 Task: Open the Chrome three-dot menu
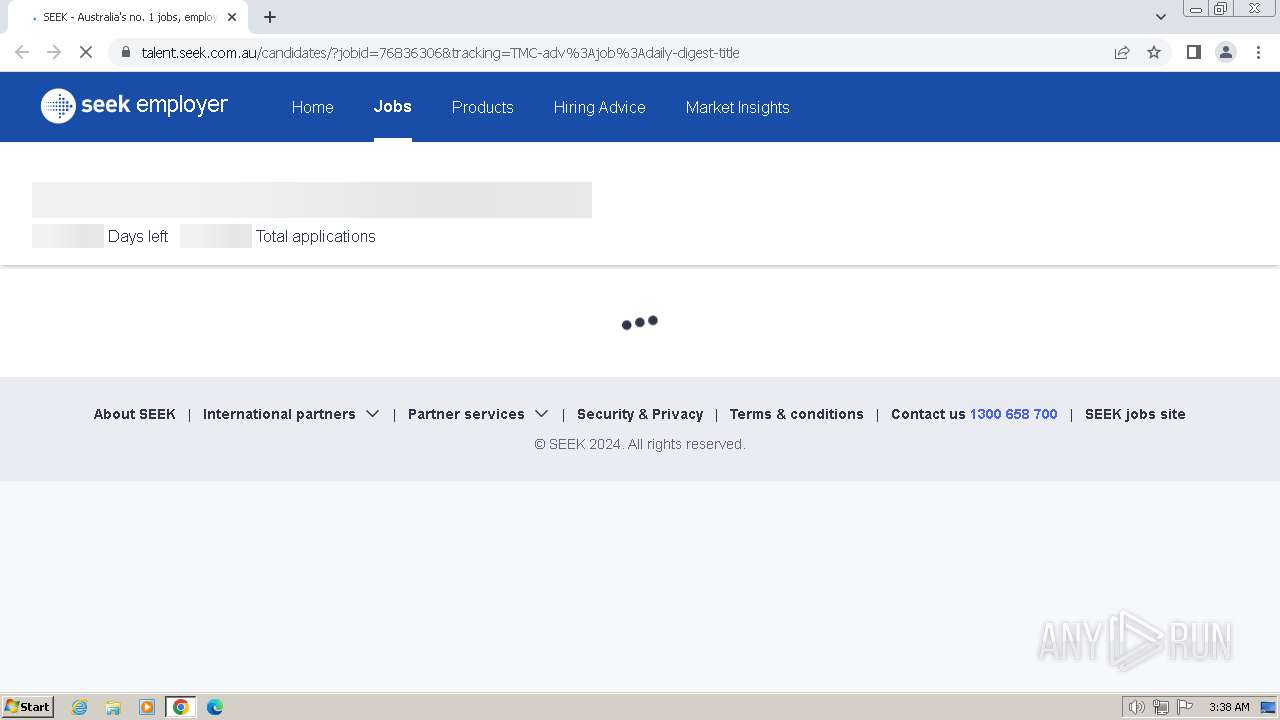[x=1258, y=52]
